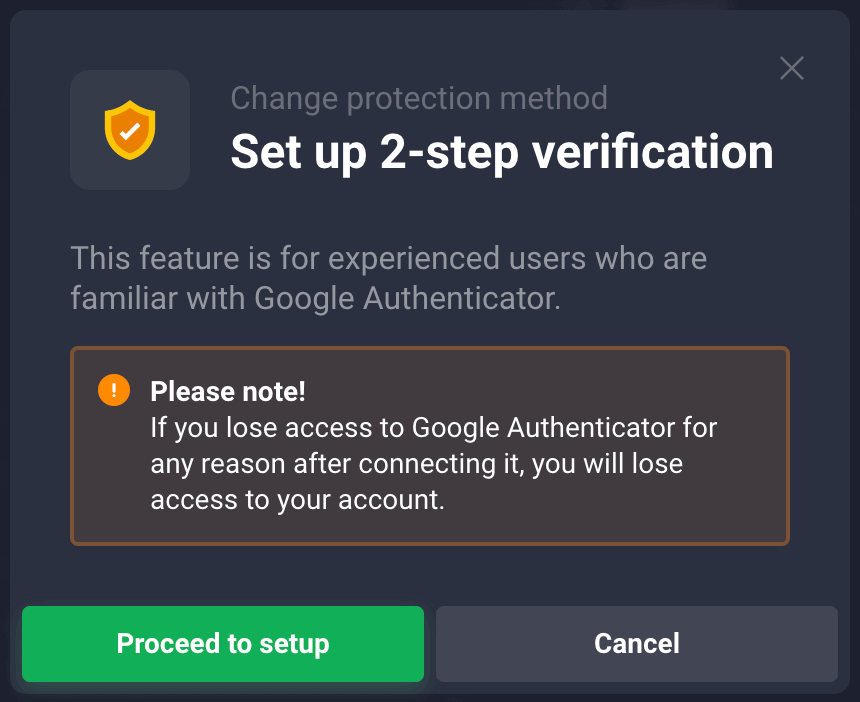
Task: Click the text "familiar with" in the description
Action: [x=159, y=298]
